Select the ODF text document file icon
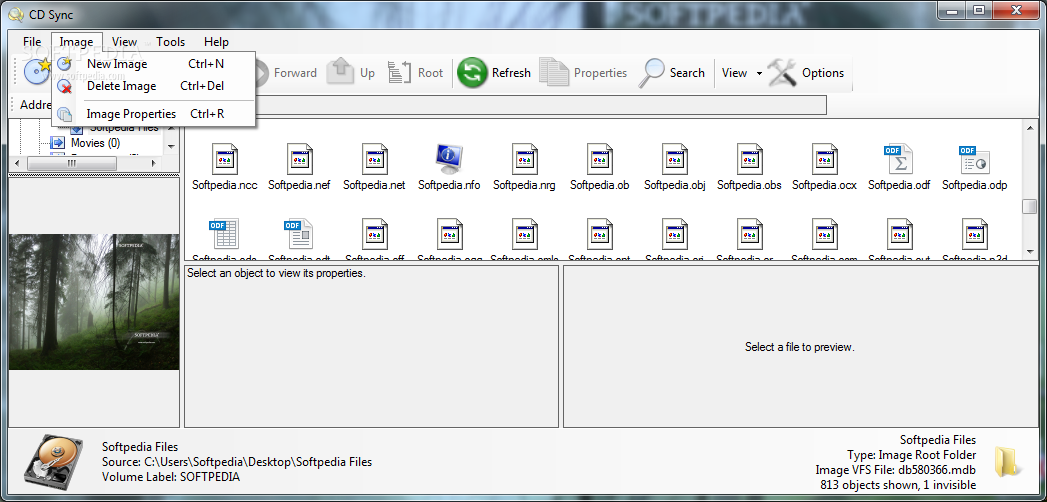This screenshot has height=502, width=1047. coord(298,234)
